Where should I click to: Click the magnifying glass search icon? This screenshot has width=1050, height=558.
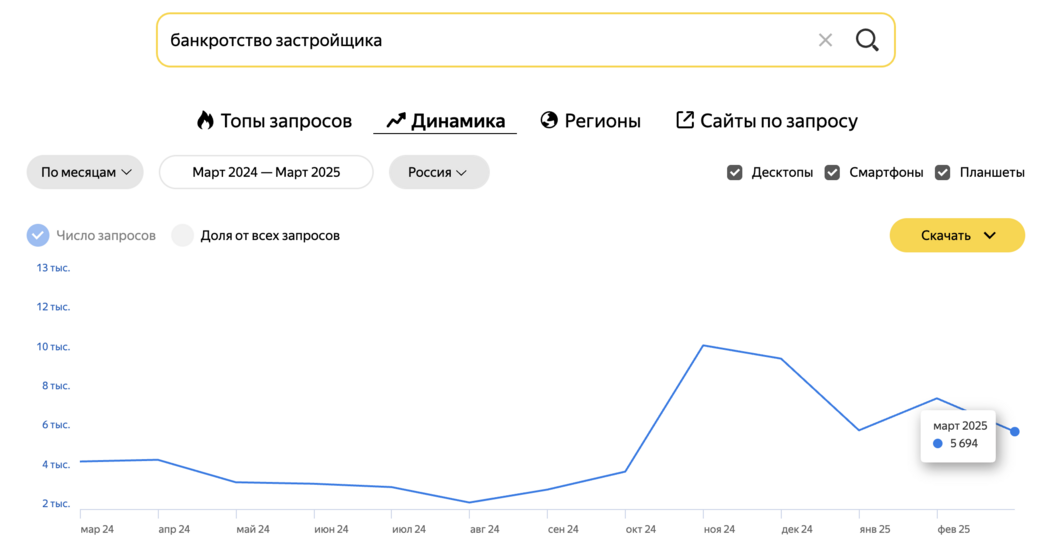pos(867,40)
